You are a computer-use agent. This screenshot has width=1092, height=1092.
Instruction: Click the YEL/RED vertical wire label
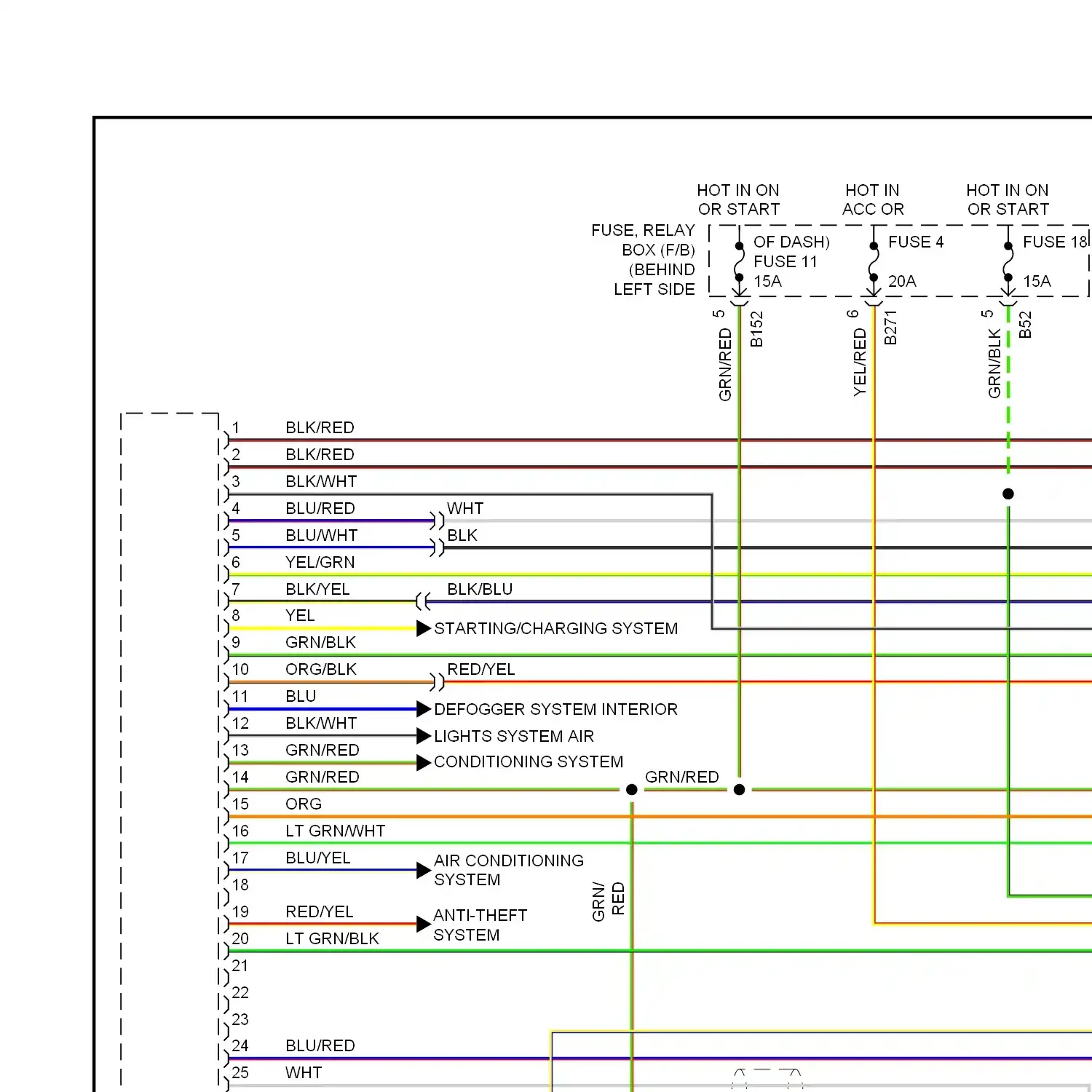(x=860, y=362)
